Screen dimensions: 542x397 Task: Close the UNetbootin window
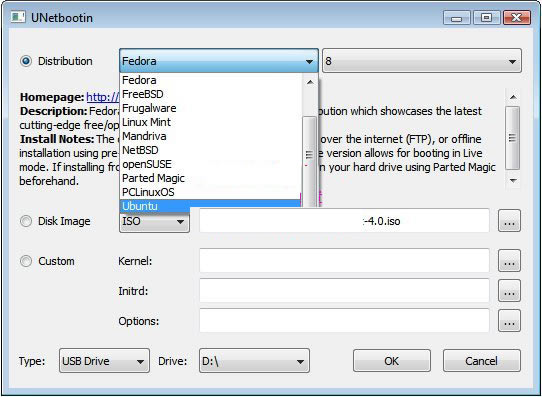[x=516, y=18]
